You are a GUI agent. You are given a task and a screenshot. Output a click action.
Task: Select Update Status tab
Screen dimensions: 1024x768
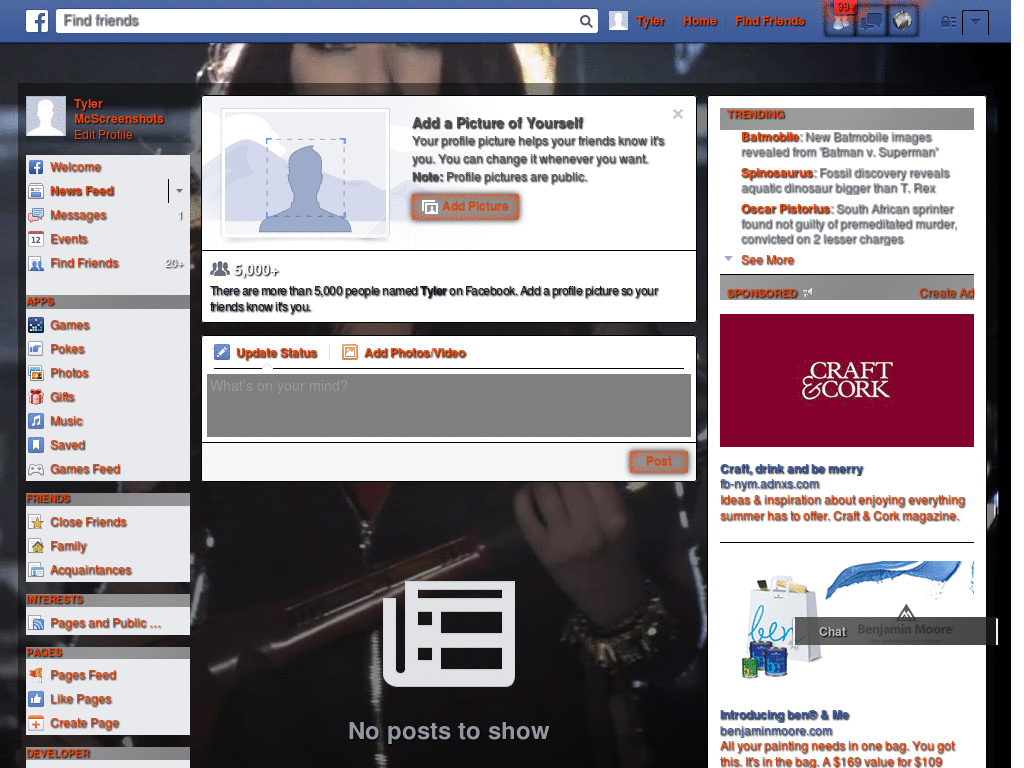(x=266, y=353)
